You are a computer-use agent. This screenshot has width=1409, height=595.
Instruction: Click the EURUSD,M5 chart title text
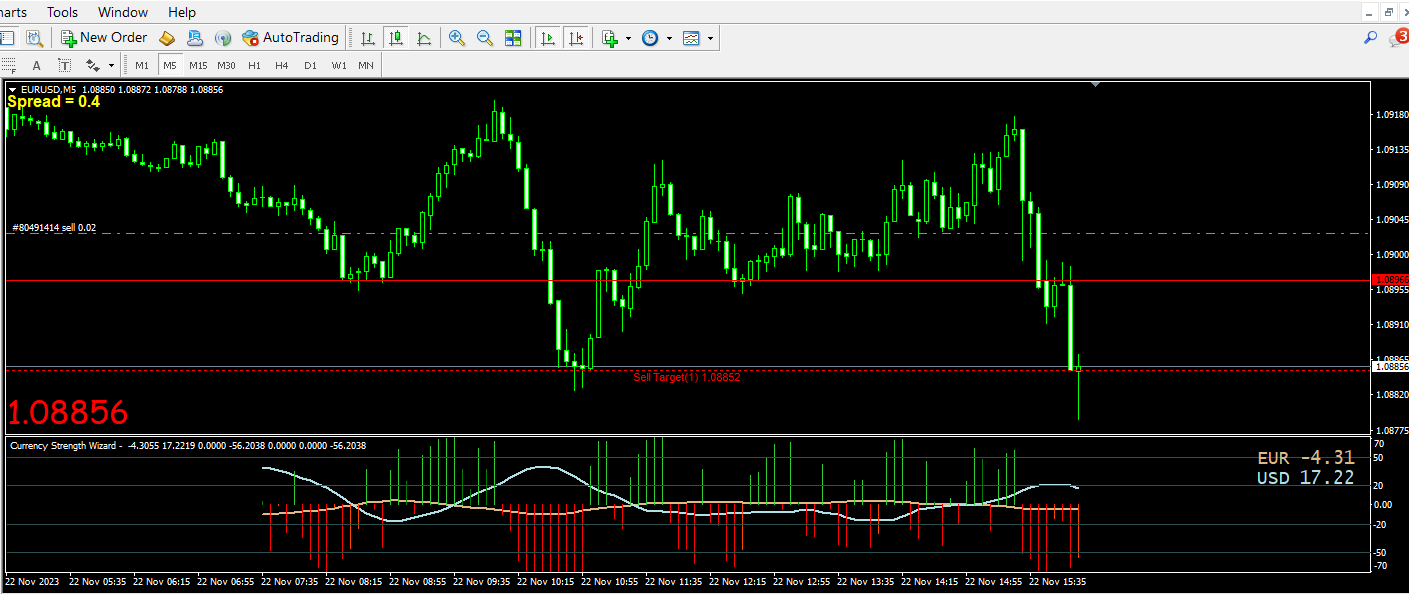49,89
